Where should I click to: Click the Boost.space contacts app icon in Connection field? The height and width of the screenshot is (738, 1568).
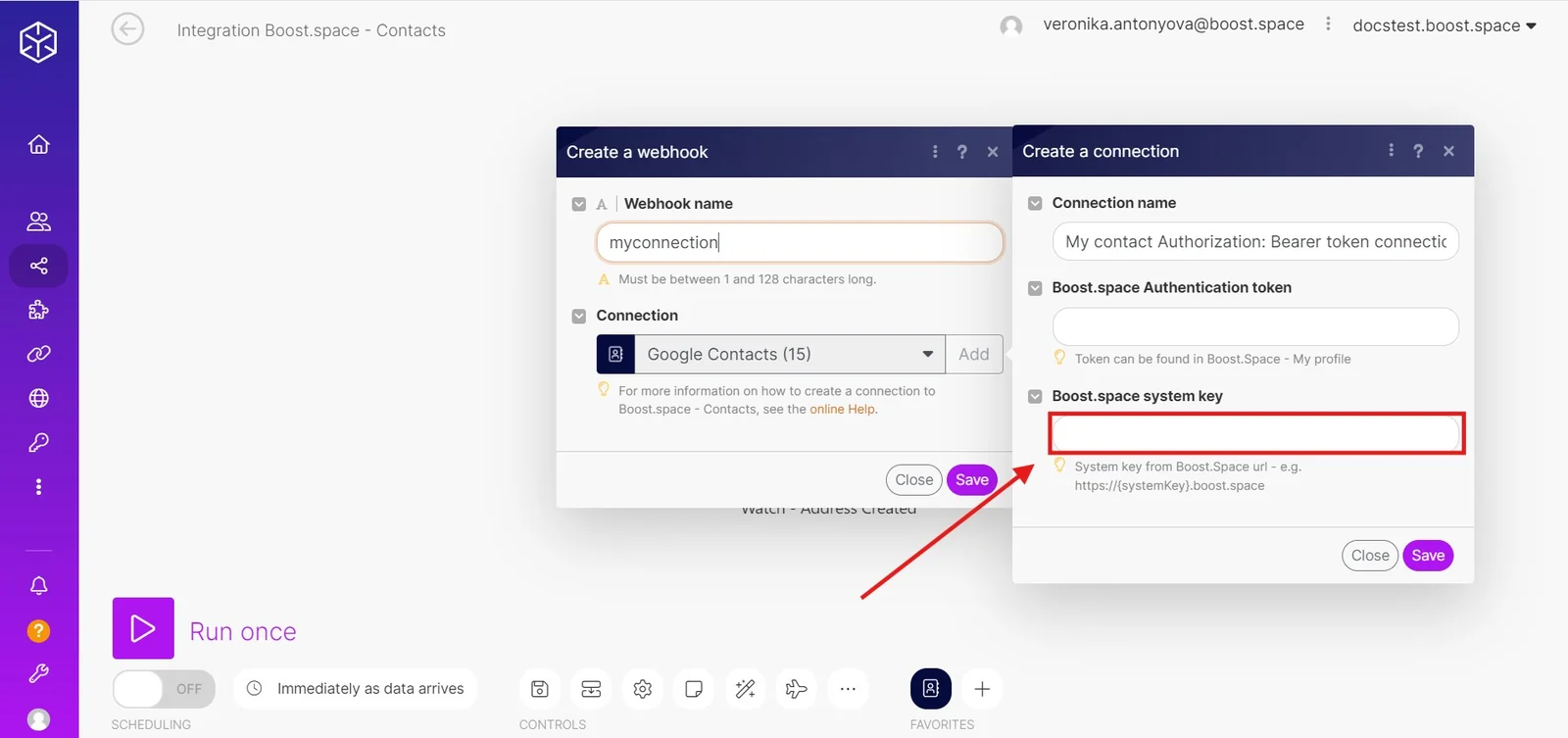coord(615,354)
